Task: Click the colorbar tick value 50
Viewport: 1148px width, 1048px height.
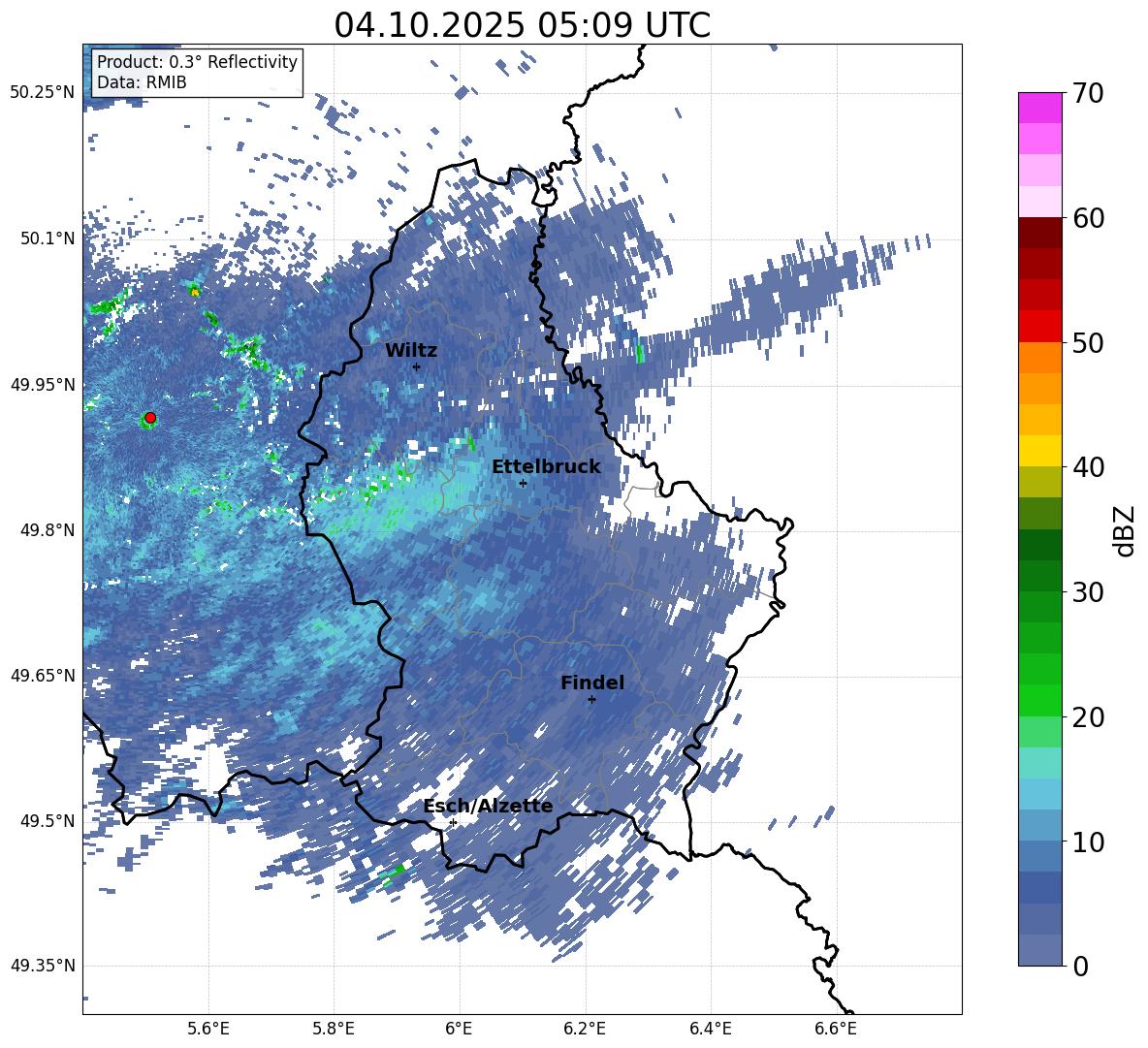Action: pyautogui.click(x=1088, y=342)
